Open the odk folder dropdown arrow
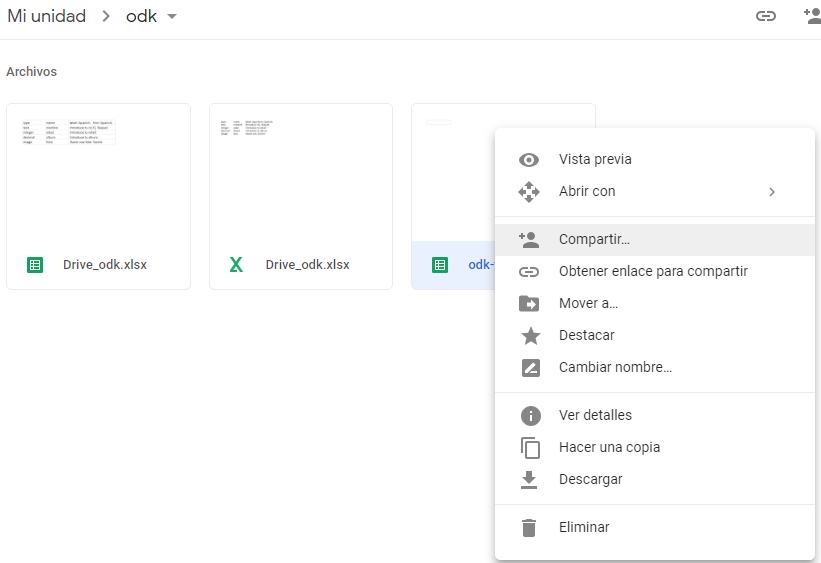The width and height of the screenshot is (821, 563). [x=172, y=16]
